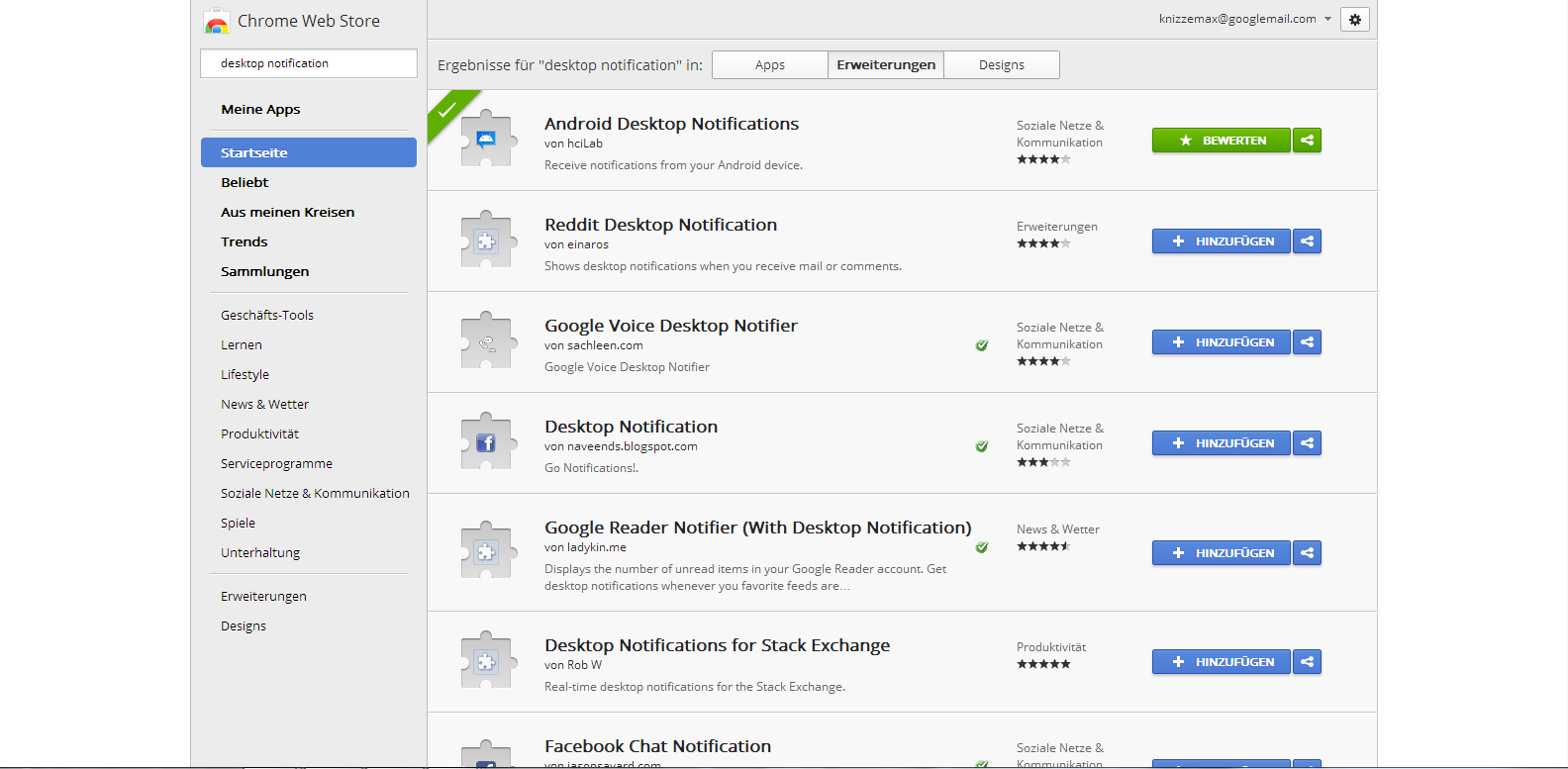Click the green installed checkmark ribbon
The image size is (1568, 769).
(x=447, y=110)
